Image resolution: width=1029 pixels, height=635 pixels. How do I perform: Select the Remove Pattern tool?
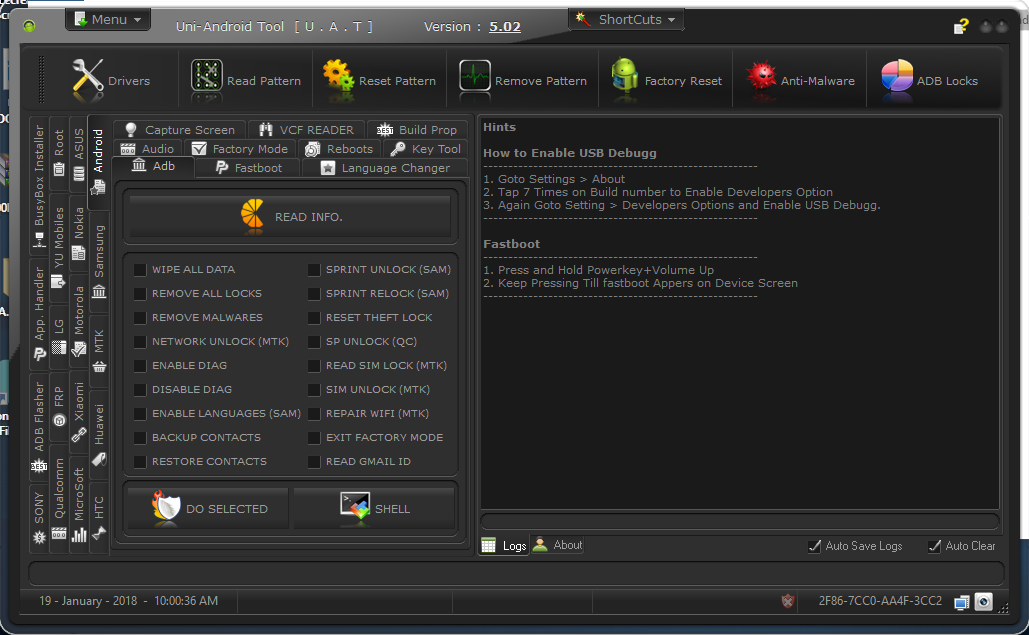point(522,80)
